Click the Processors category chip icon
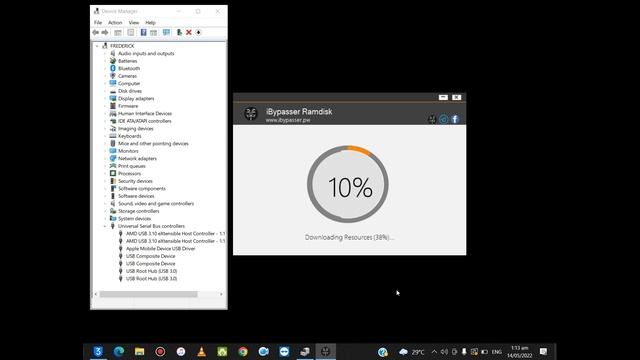The image size is (640, 360). pyautogui.click(x=113, y=173)
